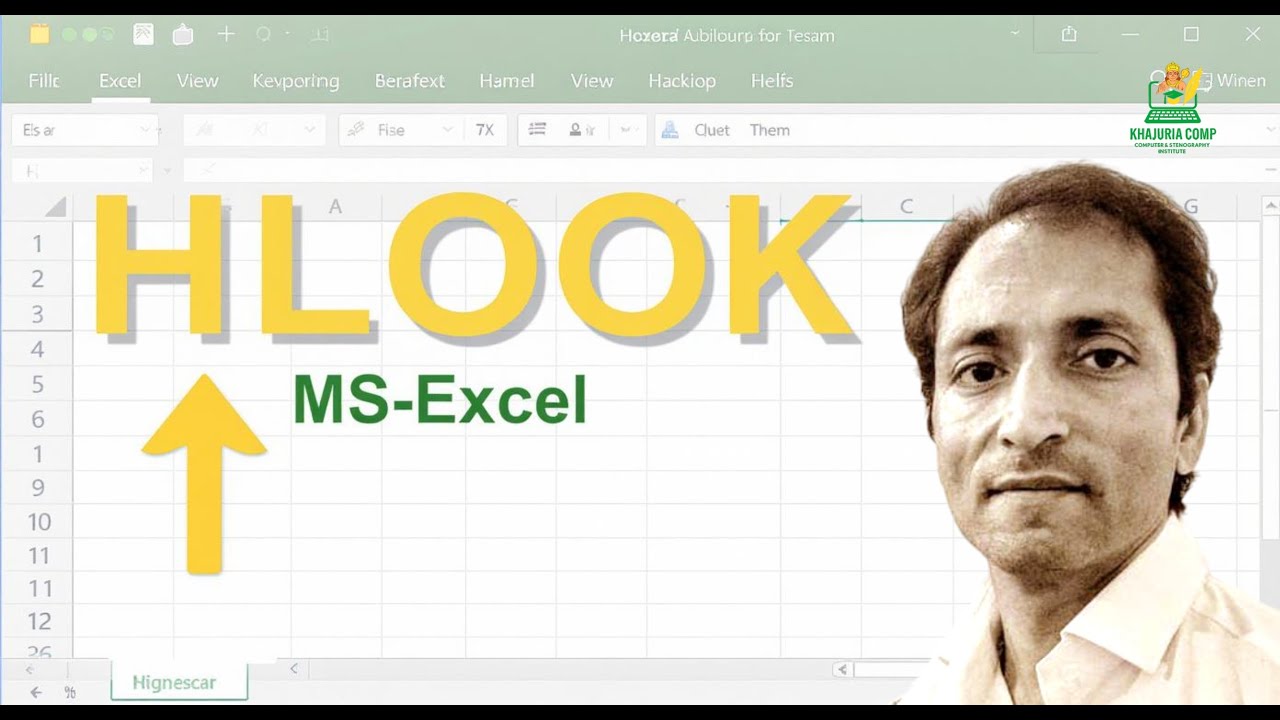Click the percent icon in status bar
Screen dimensions: 1280x720
(70, 692)
